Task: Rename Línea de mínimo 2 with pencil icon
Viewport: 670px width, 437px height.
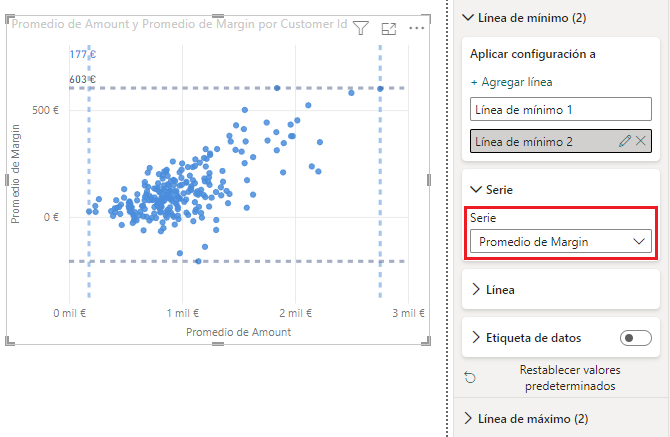Action: [625, 142]
